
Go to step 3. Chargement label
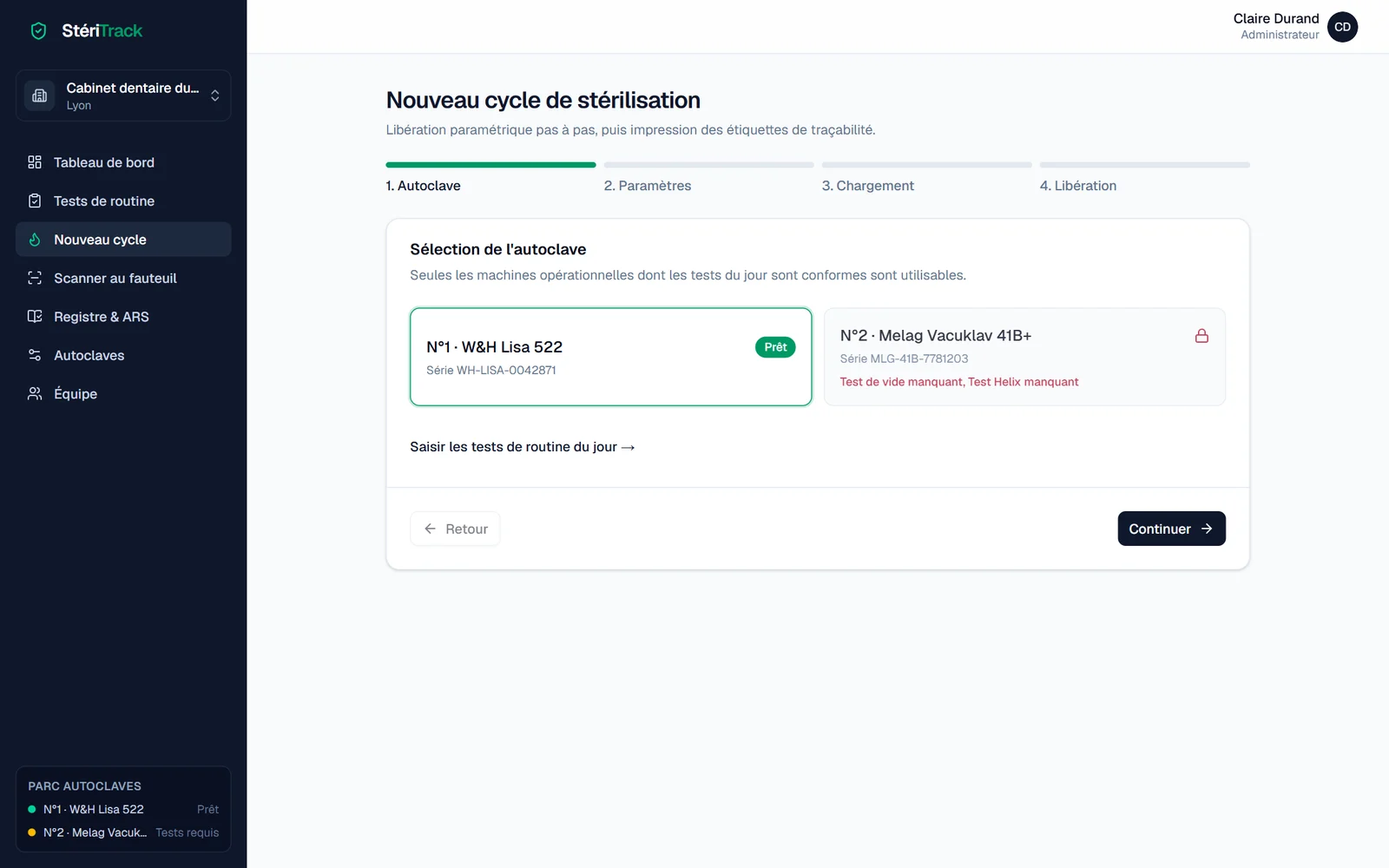tap(868, 186)
